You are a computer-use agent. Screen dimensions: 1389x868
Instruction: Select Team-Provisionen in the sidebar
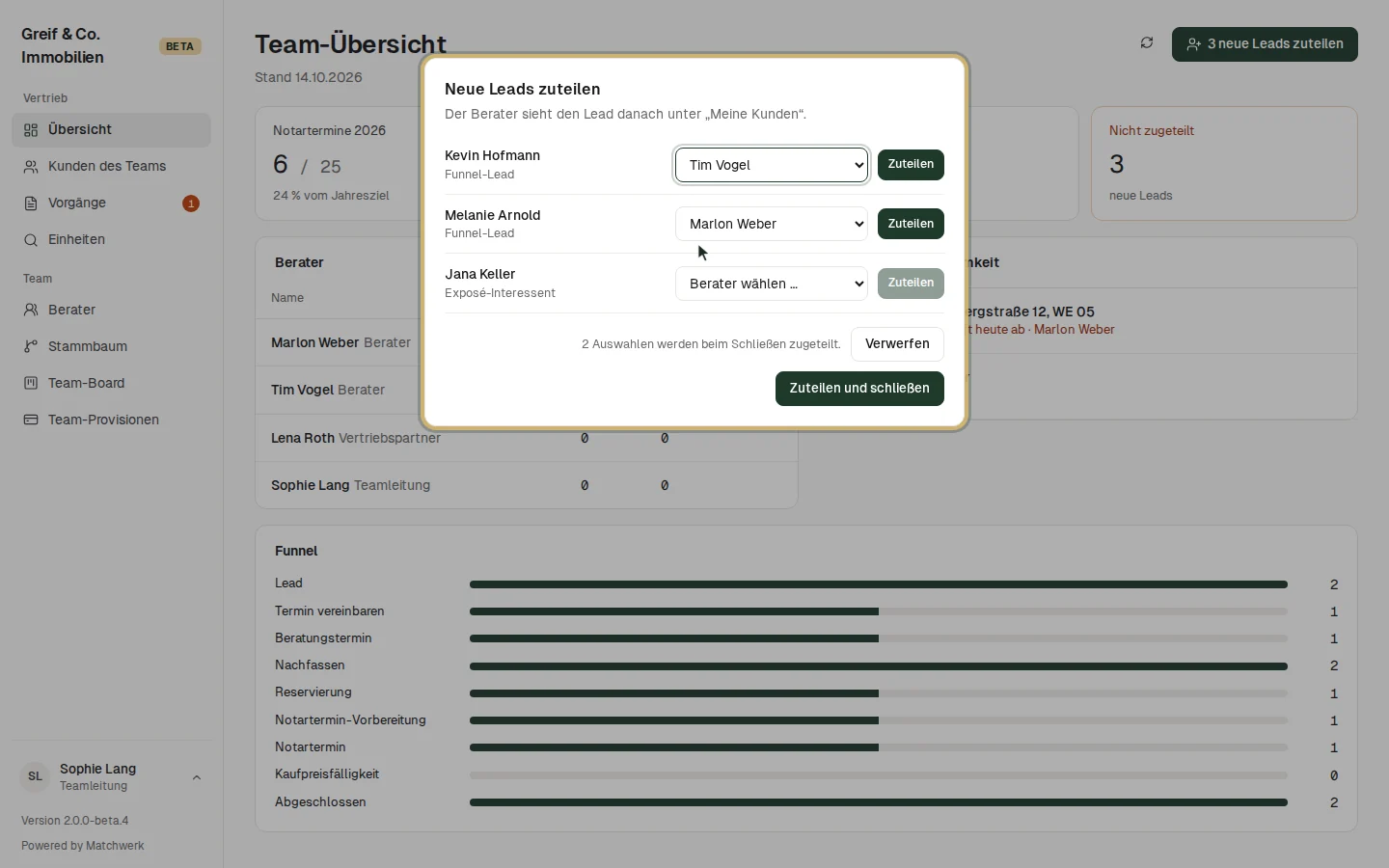coord(111,420)
